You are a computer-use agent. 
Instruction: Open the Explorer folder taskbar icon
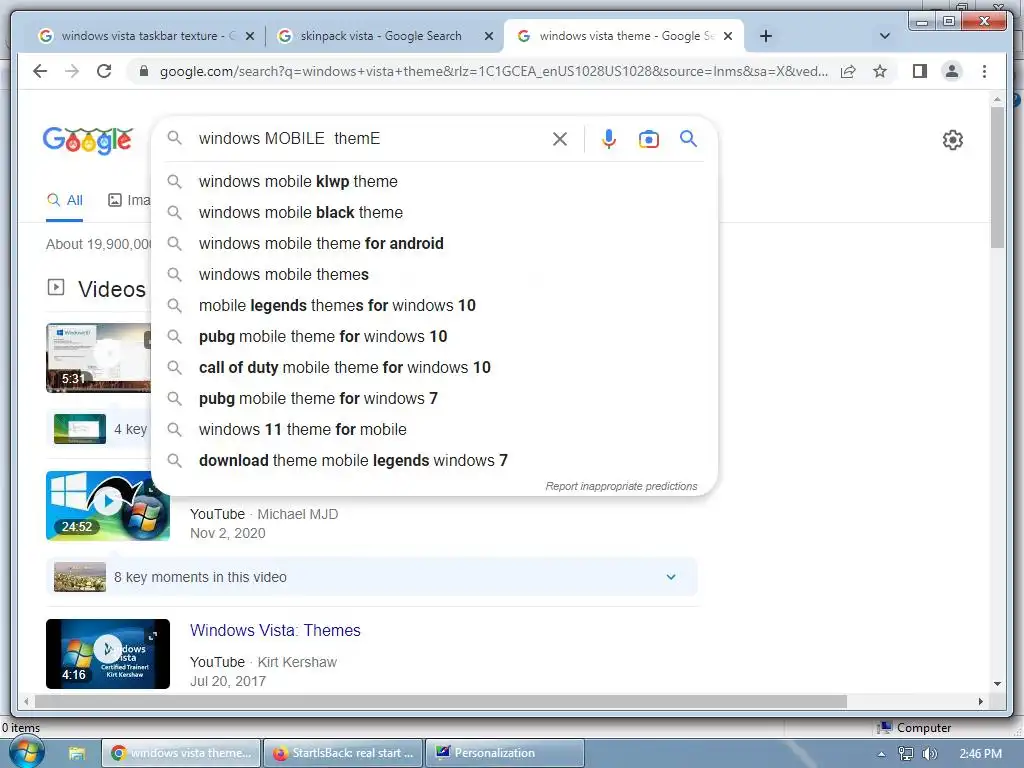77,754
